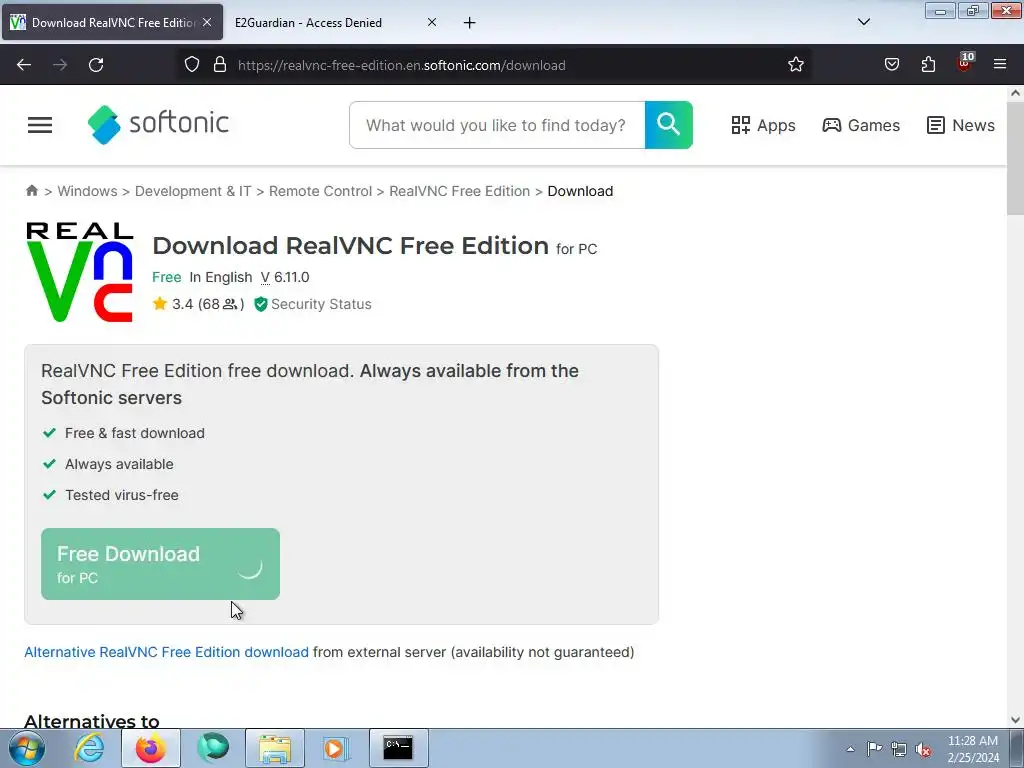The height and width of the screenshot is (768, 1024).
Task: Close the E2Guardian tab
Action: pos(432,22)
